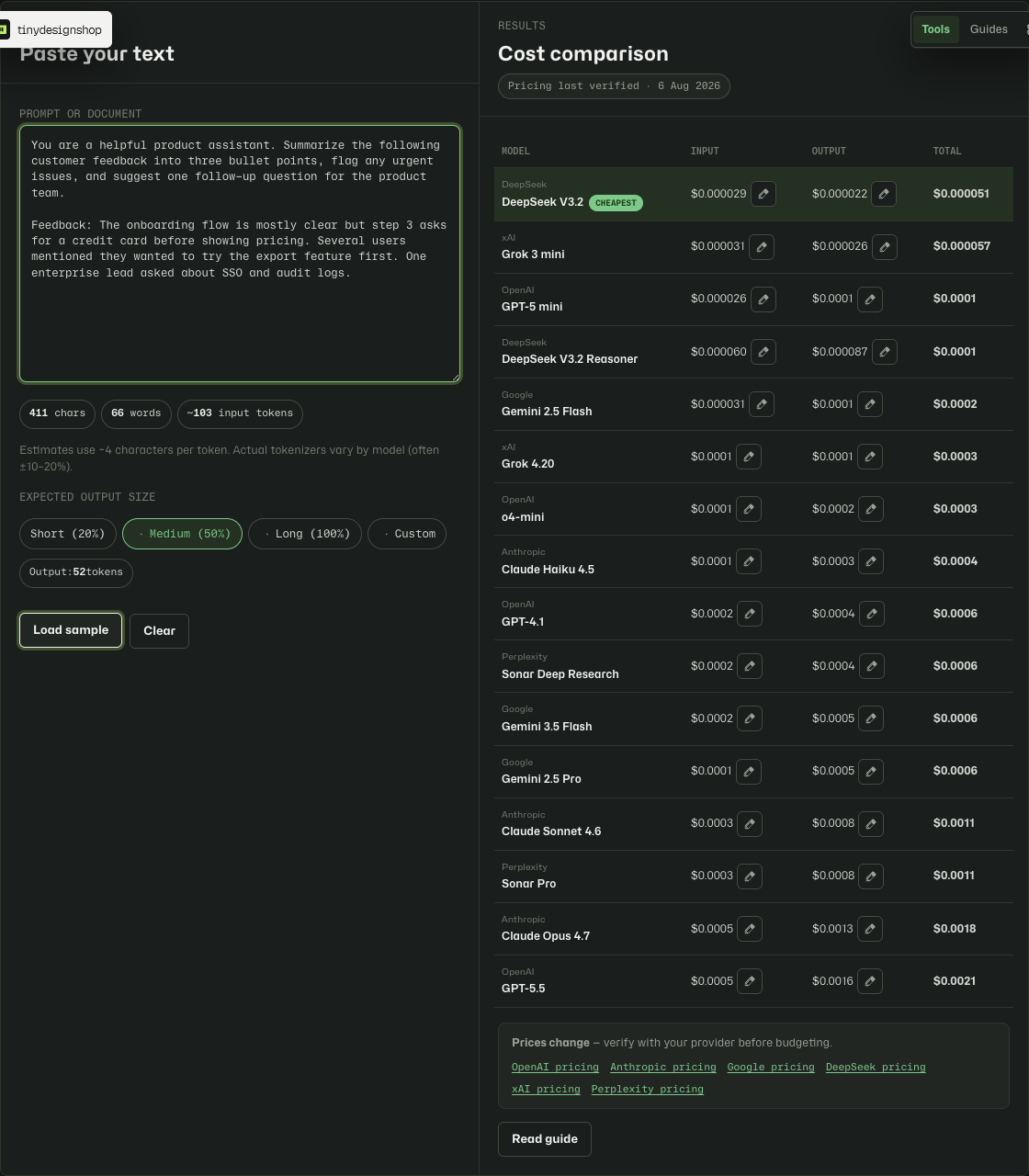Select Medium (50%) output size

pyautogui.click(x=182, y=534)
